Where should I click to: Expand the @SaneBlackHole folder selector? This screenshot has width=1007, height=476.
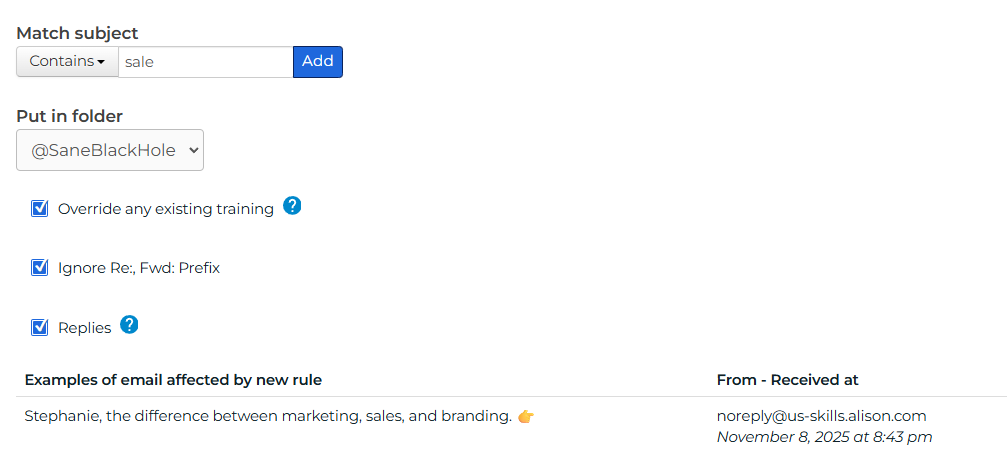(x=110, y=150)
